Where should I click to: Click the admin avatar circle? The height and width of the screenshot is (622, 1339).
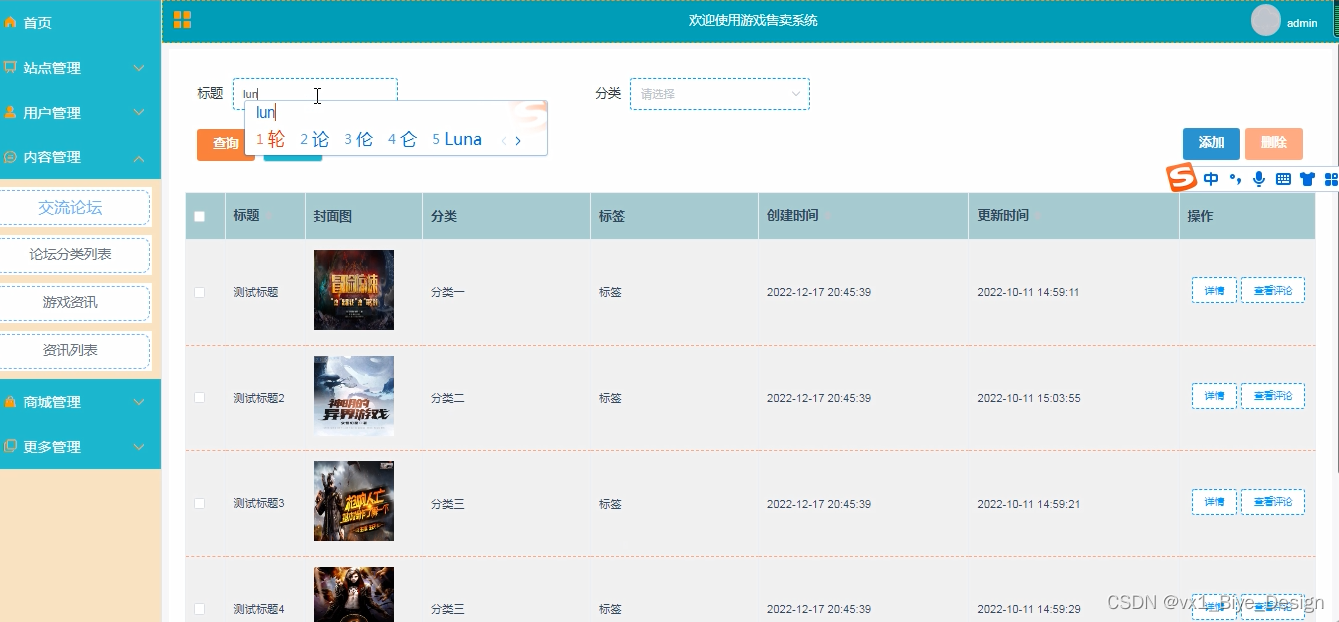tap(1266, 20)
